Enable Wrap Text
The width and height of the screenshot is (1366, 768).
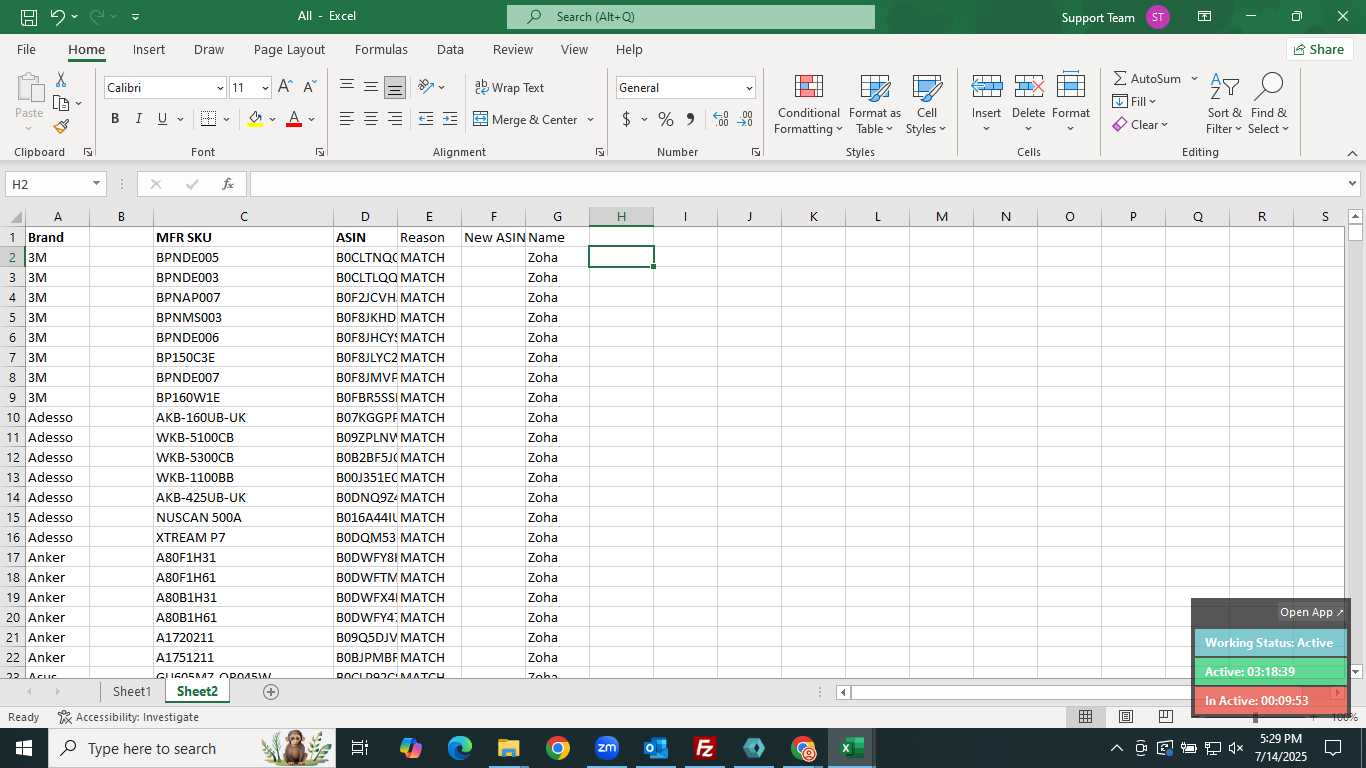[509, 87]
